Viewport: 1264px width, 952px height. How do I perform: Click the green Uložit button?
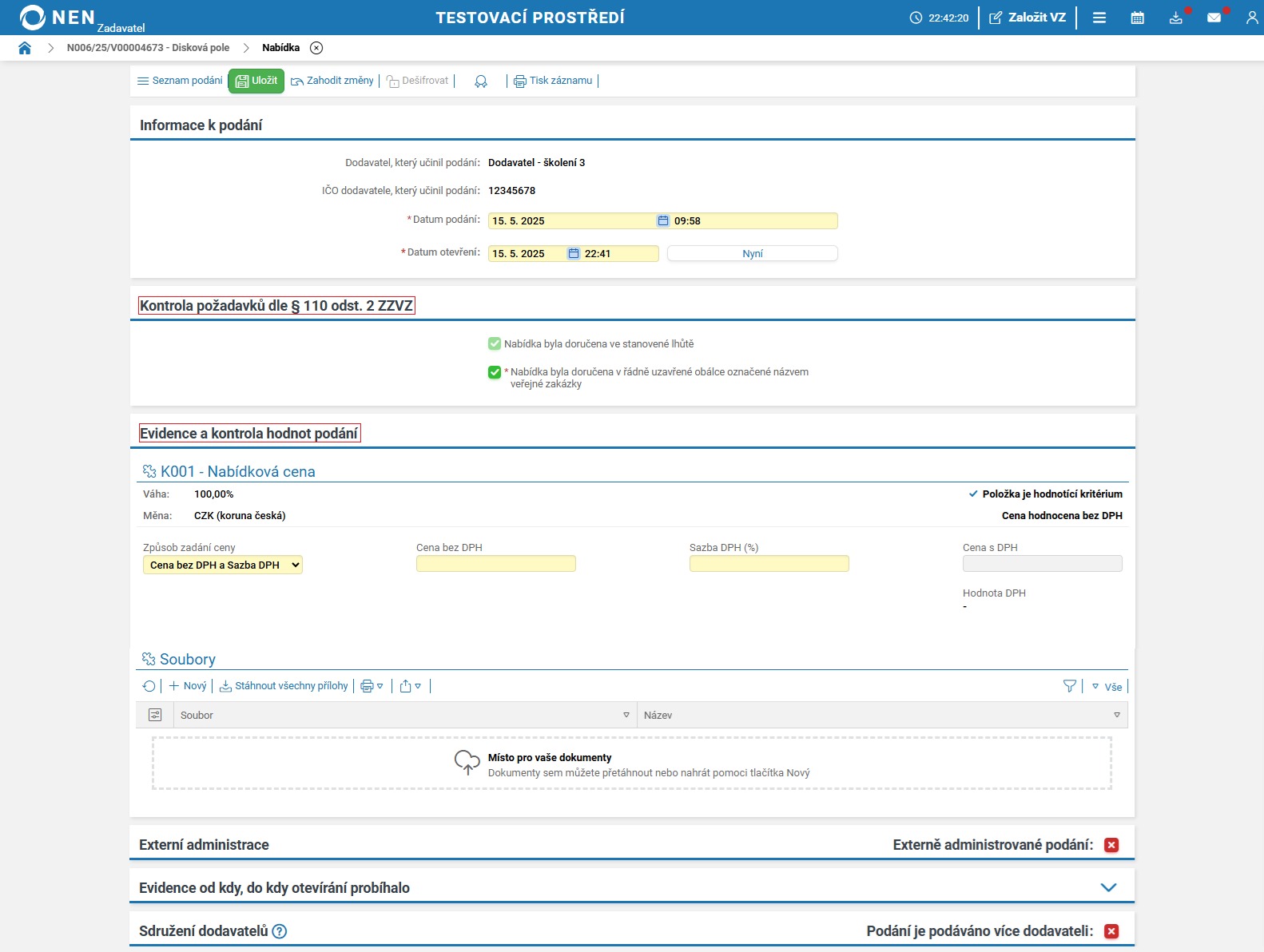click(x=256, y=81)
